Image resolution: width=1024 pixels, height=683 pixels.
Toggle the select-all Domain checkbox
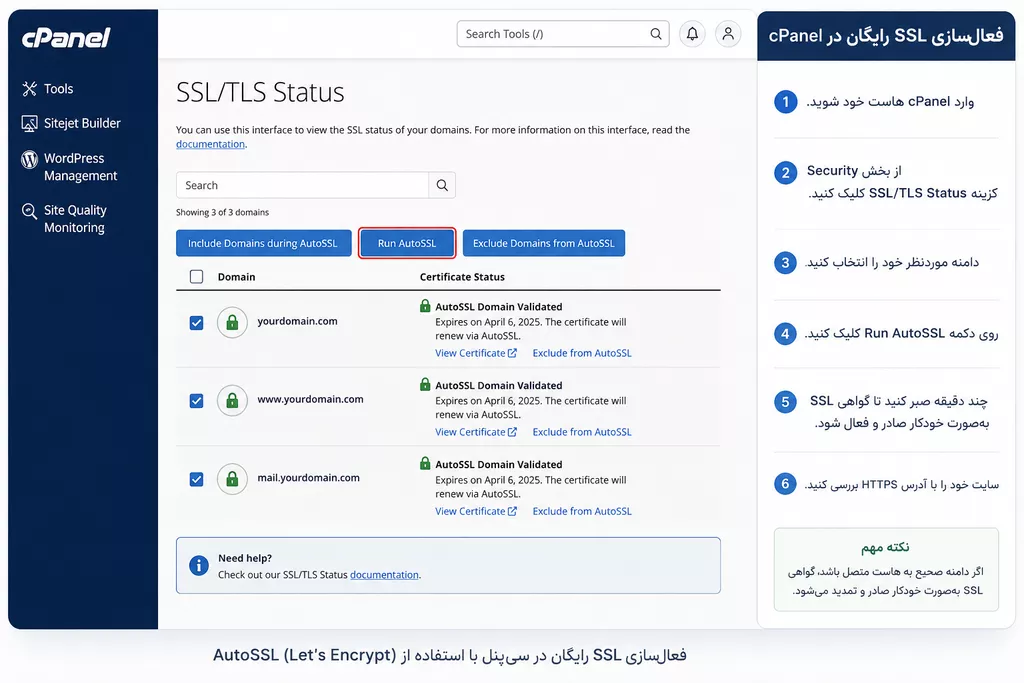(x=196, y=277)
